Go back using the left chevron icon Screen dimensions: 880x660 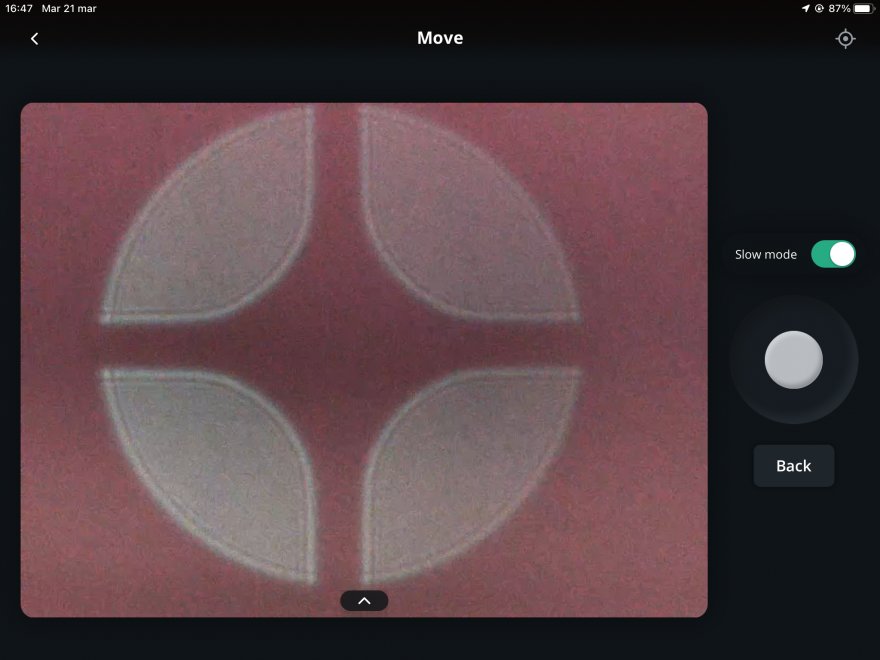click(x=35, y=39)
